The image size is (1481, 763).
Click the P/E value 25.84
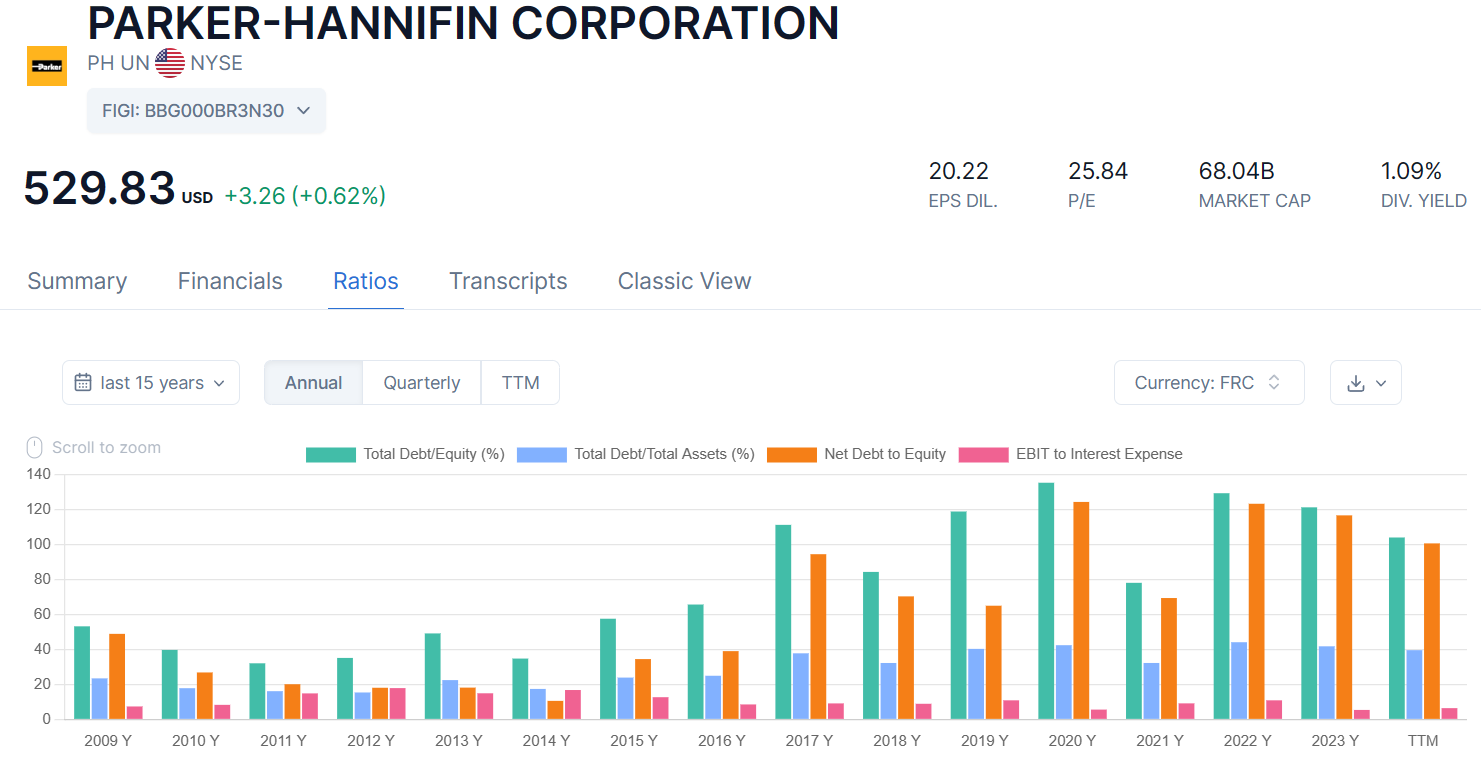click(x=1098, y=171)
